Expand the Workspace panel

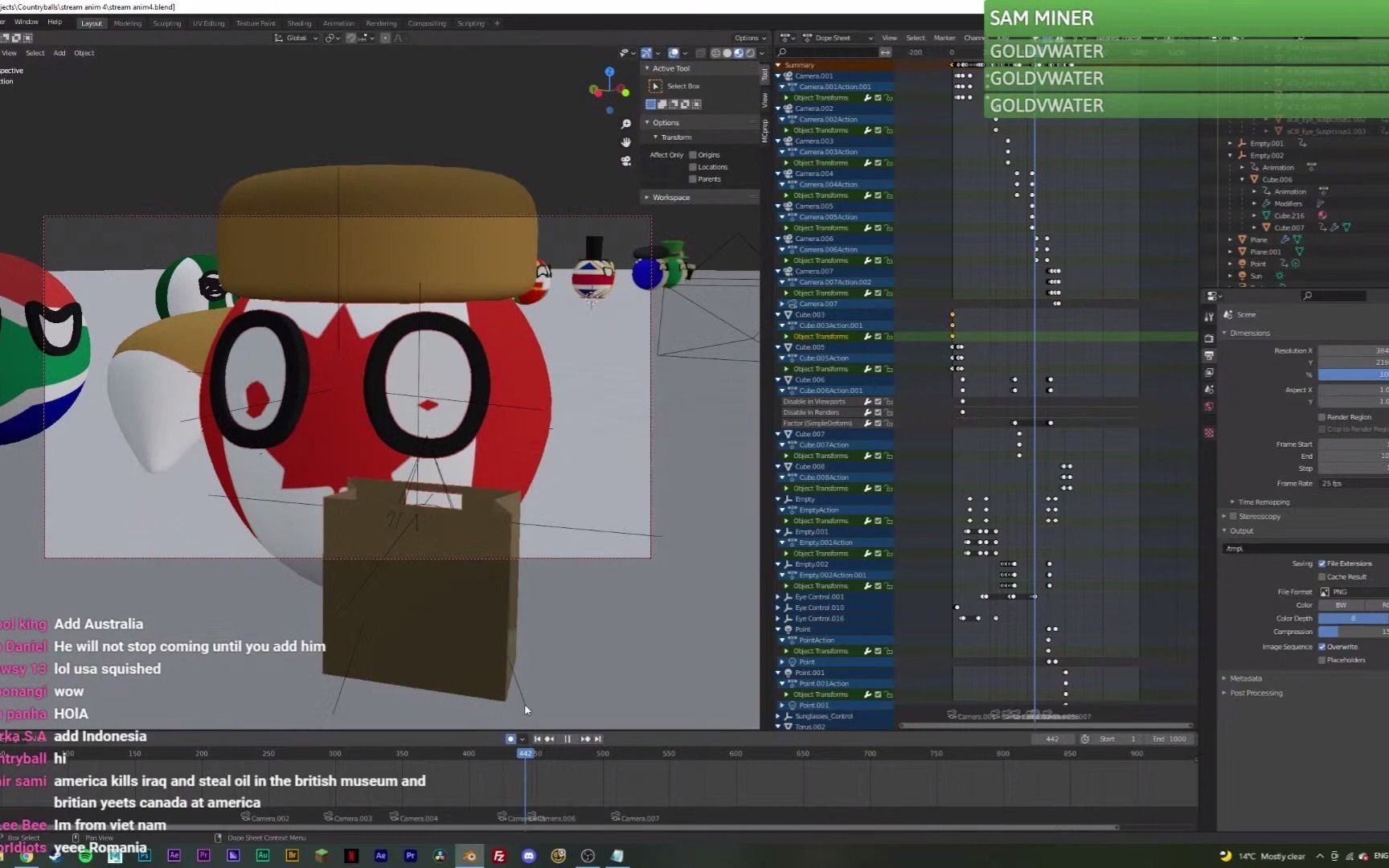647,197
